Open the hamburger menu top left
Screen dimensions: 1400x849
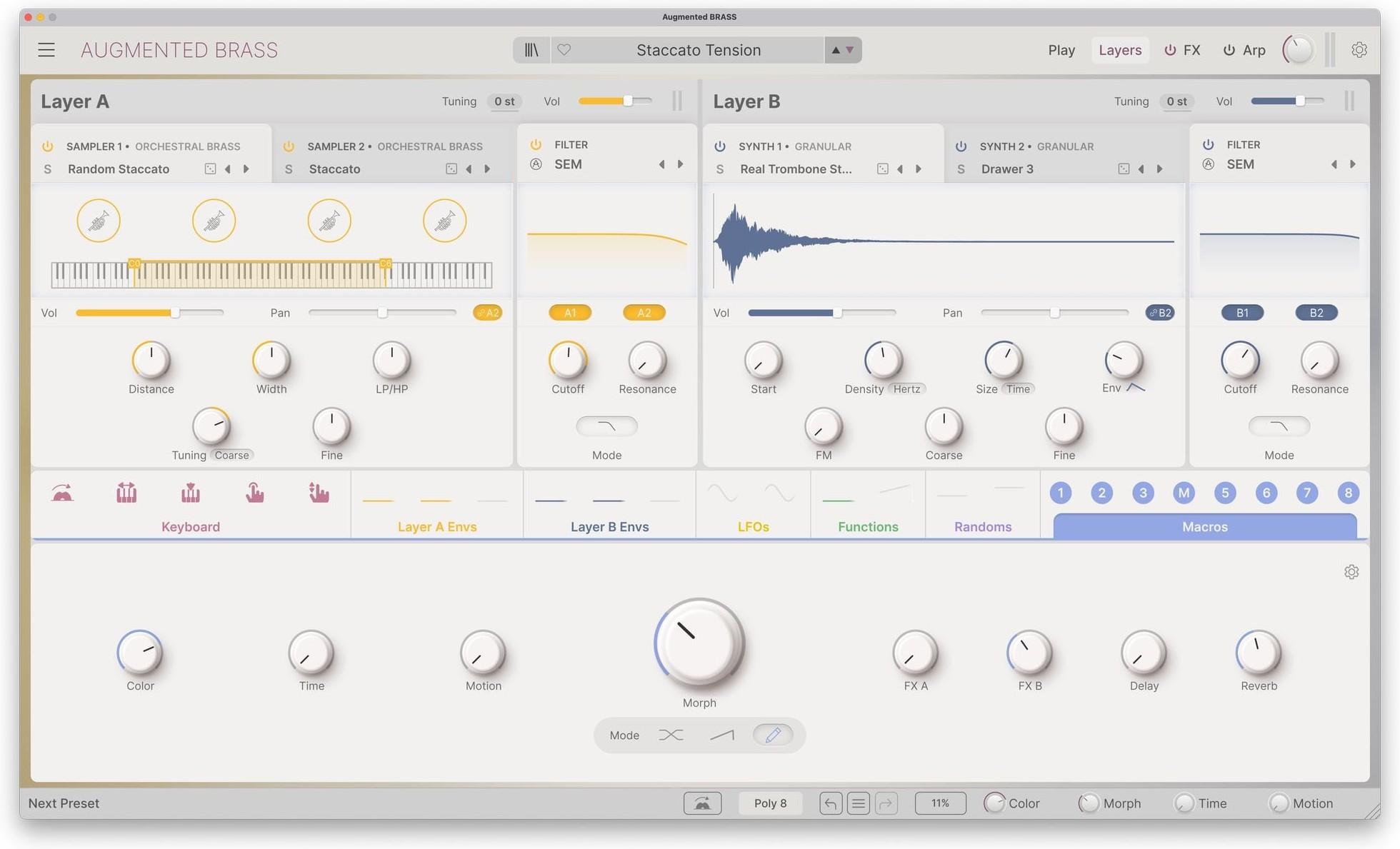[45, 49]
